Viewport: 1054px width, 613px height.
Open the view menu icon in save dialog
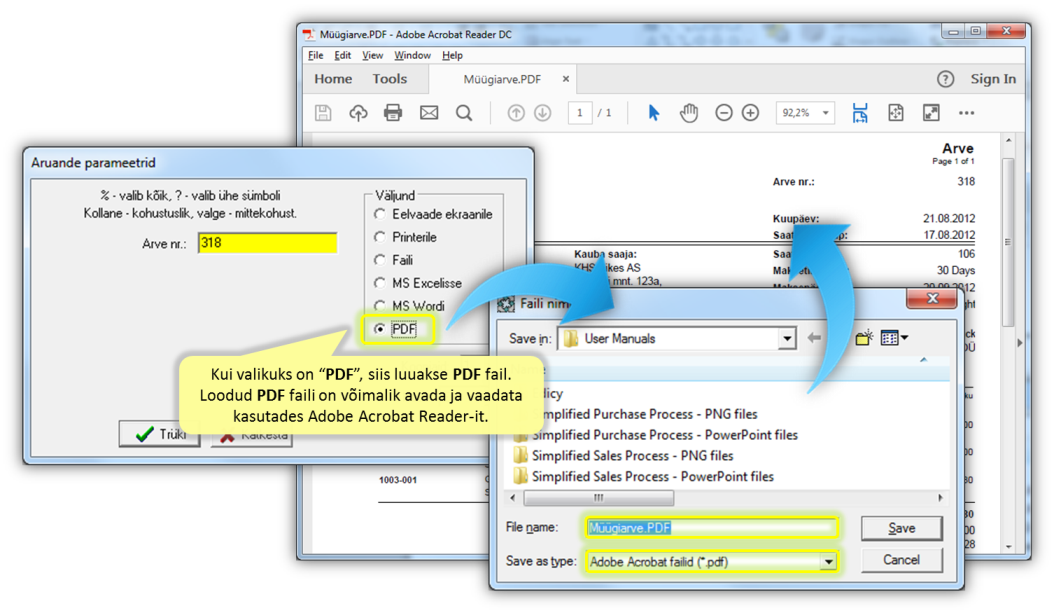894,337
